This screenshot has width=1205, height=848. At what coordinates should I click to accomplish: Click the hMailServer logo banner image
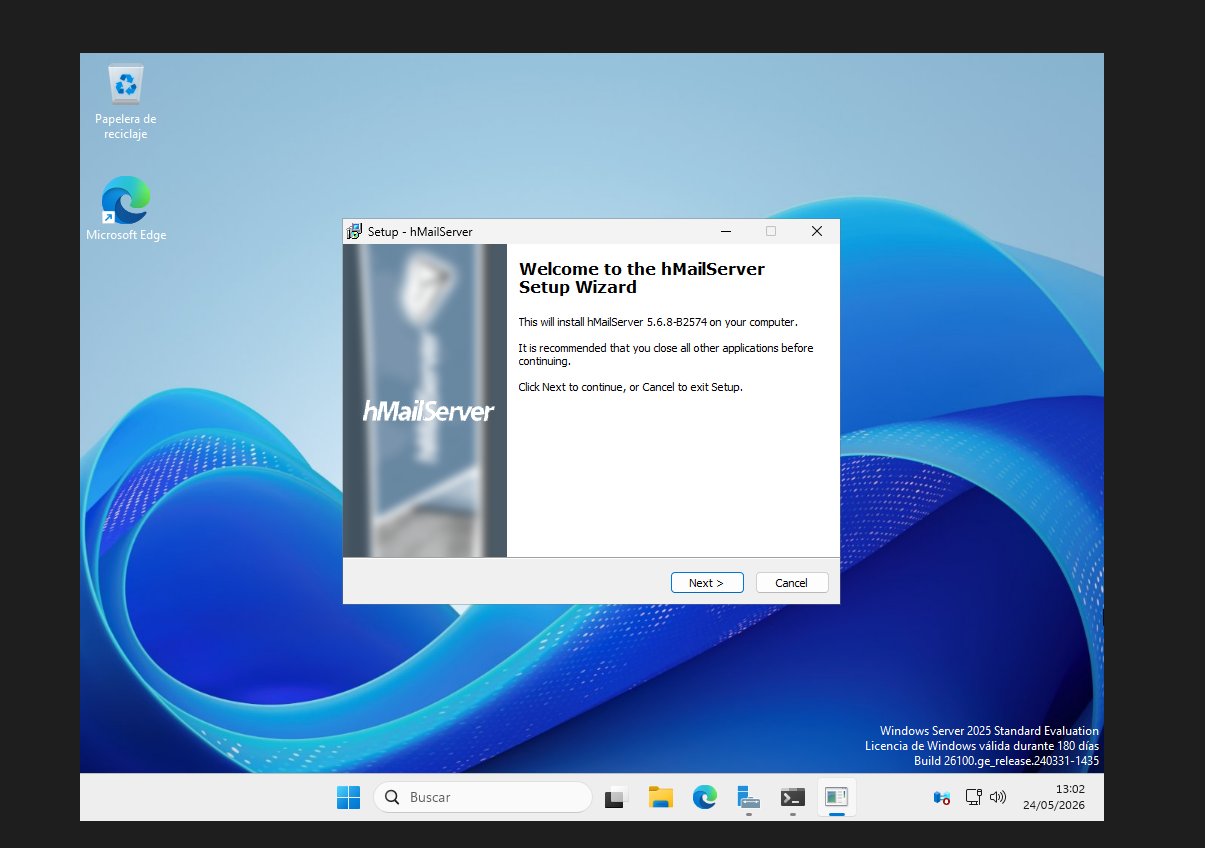[x=425, y=400]
